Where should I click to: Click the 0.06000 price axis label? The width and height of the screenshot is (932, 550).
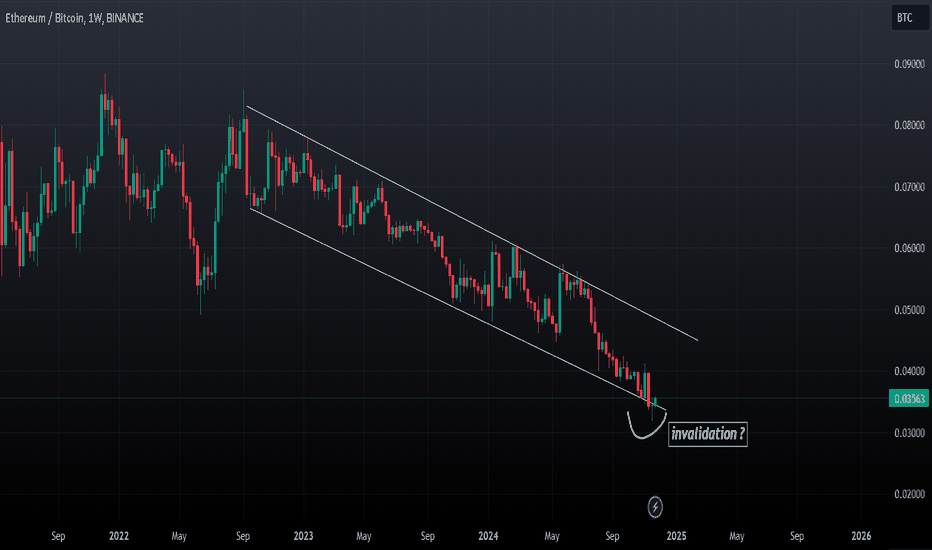pyautogui.click(x=909, y=248)
